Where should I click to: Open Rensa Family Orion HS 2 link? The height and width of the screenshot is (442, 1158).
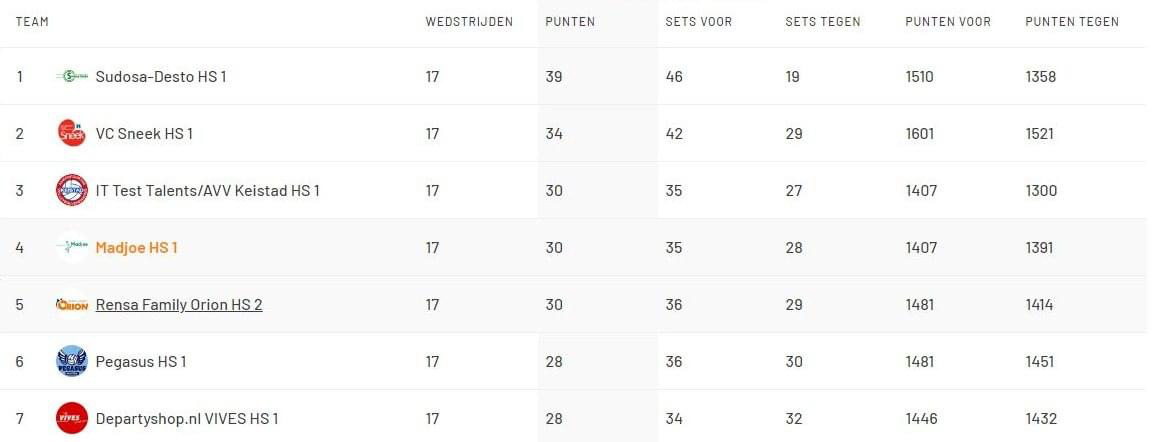[179, 305]
